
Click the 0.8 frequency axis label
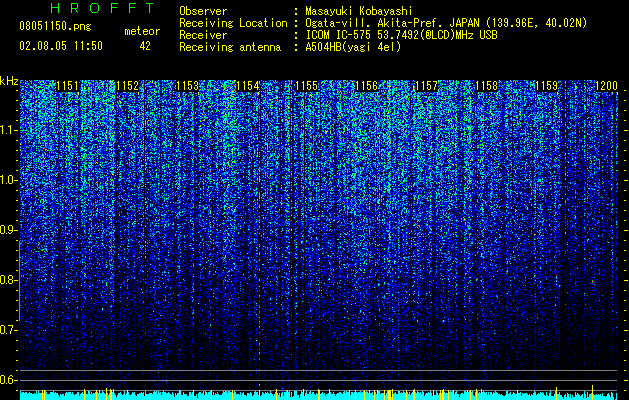coord(8,280)
